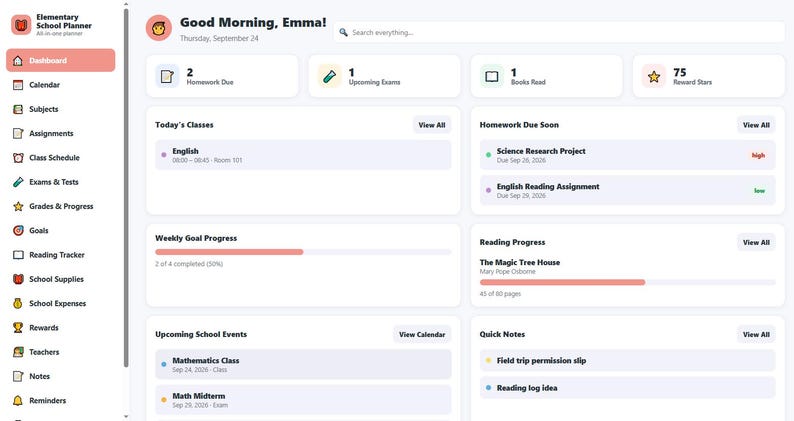Screen dimensions: 794x421
Task: Click the Assignments notepad icon
Action: click(18, 134)
